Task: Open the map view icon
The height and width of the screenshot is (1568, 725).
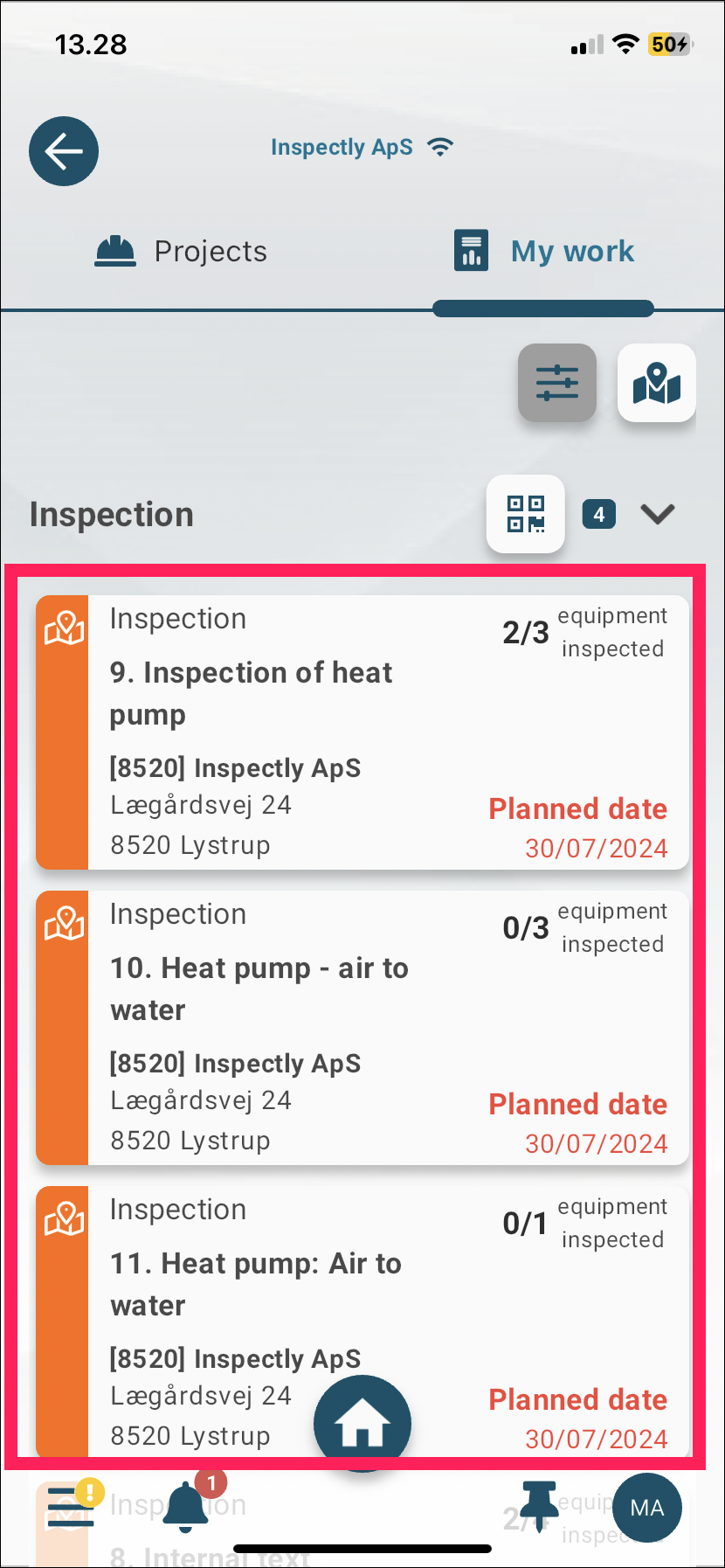Action: pos(657,383)
